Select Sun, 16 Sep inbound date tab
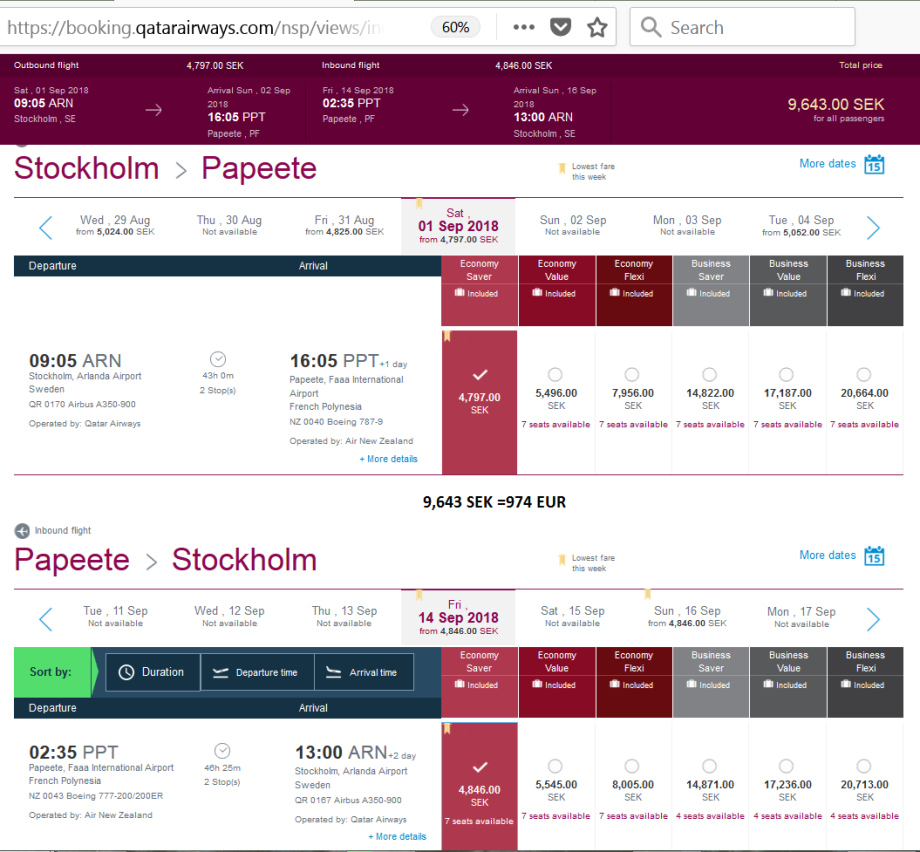The height and width of the screenshot is (852, 920). 686,616
